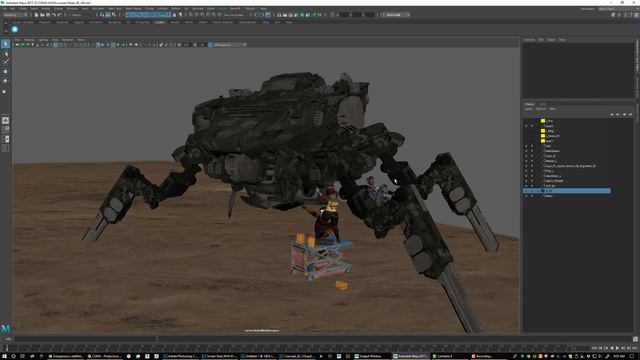Viewport: 640px width, 360px height.
Task: Toggle visibility V of layer2
Action: 526,126
